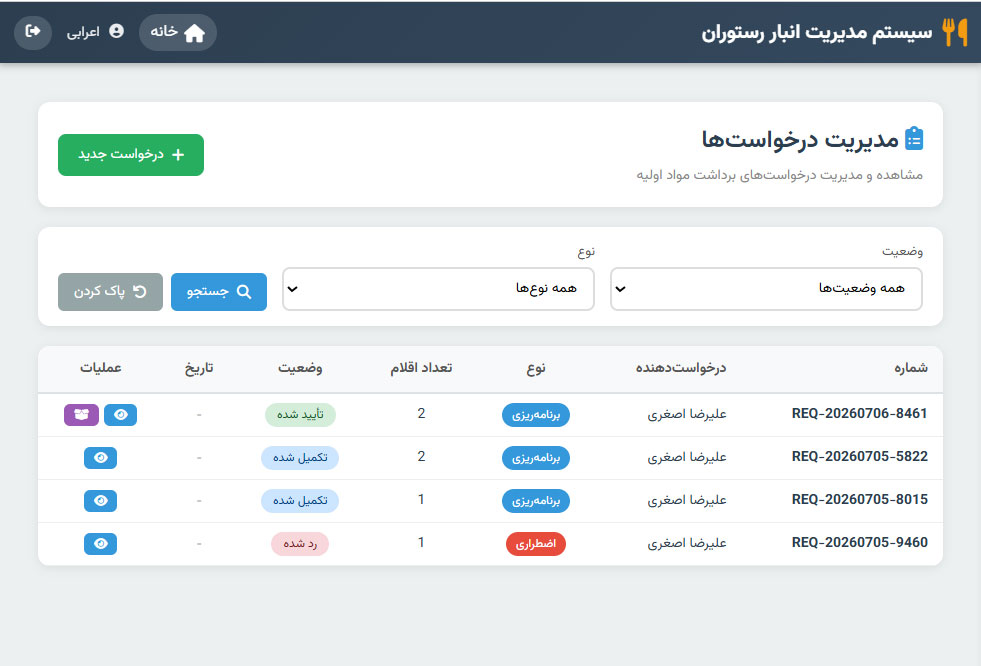Click the درخواست‌دهنده column header

[x=681, y=368]
